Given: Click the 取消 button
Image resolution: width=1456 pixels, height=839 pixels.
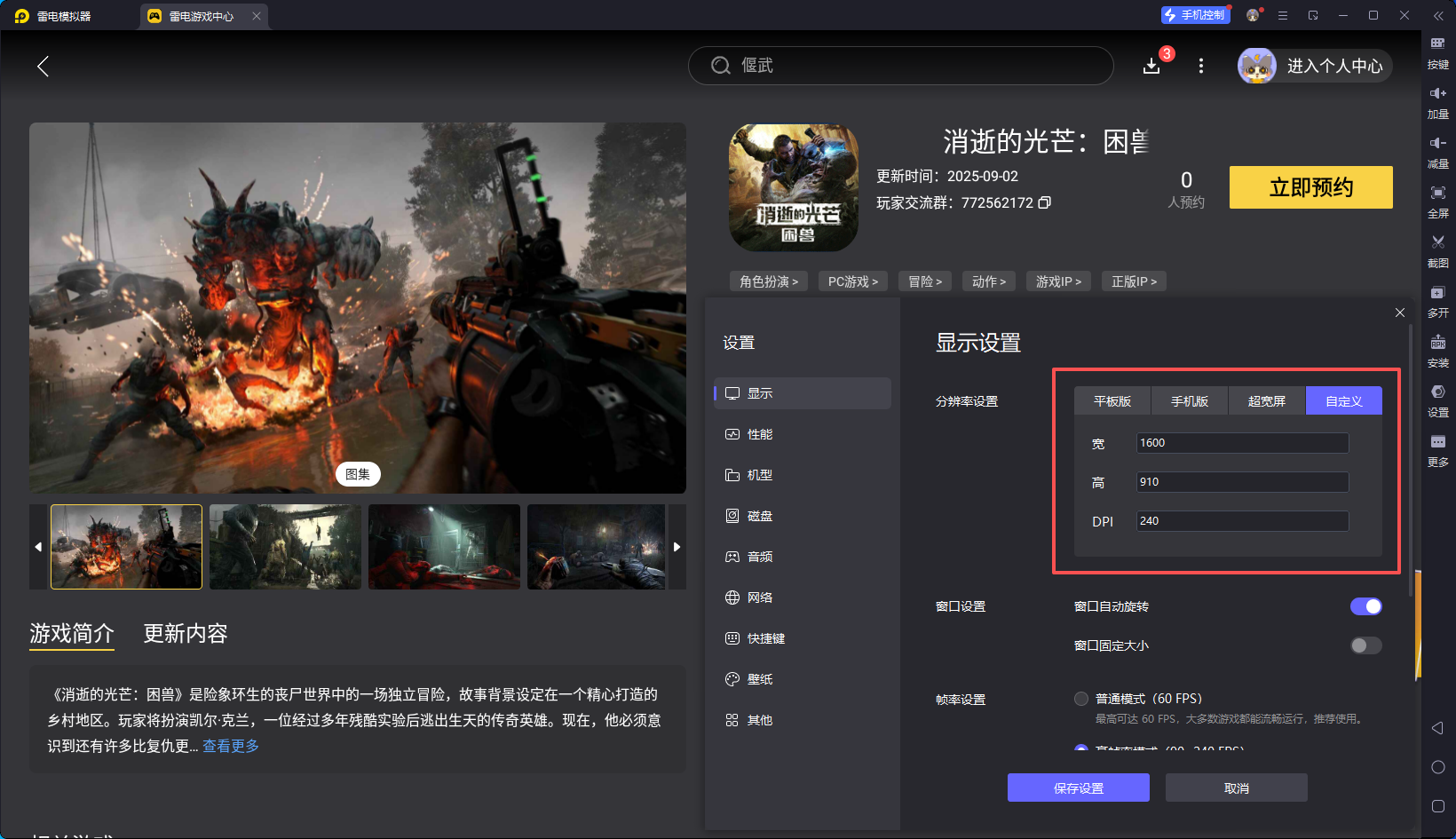Looking at the screenshot, I should pyautogui.click(x=1237, y=788).
